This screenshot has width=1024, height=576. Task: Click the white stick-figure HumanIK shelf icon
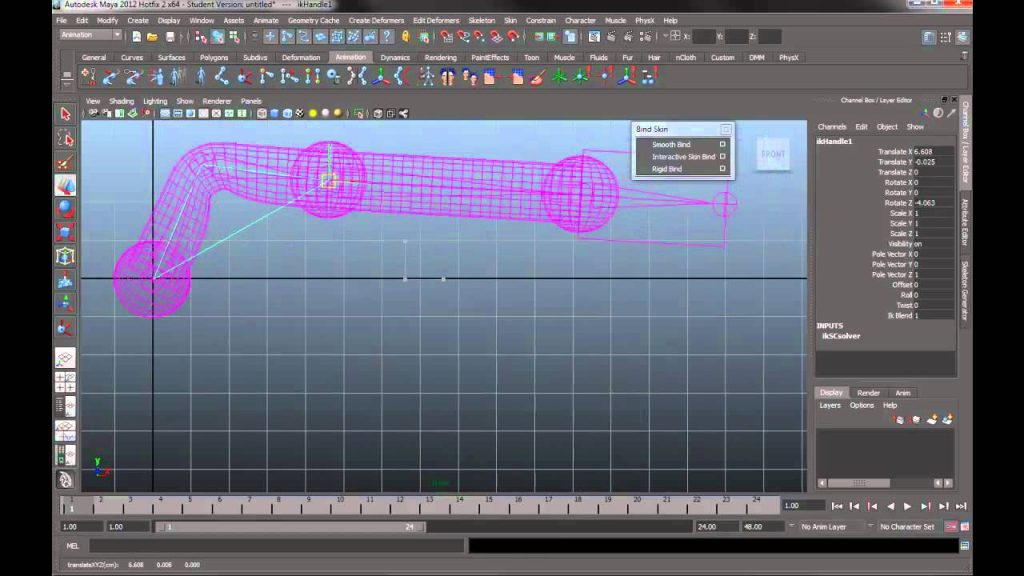point(426,77)
